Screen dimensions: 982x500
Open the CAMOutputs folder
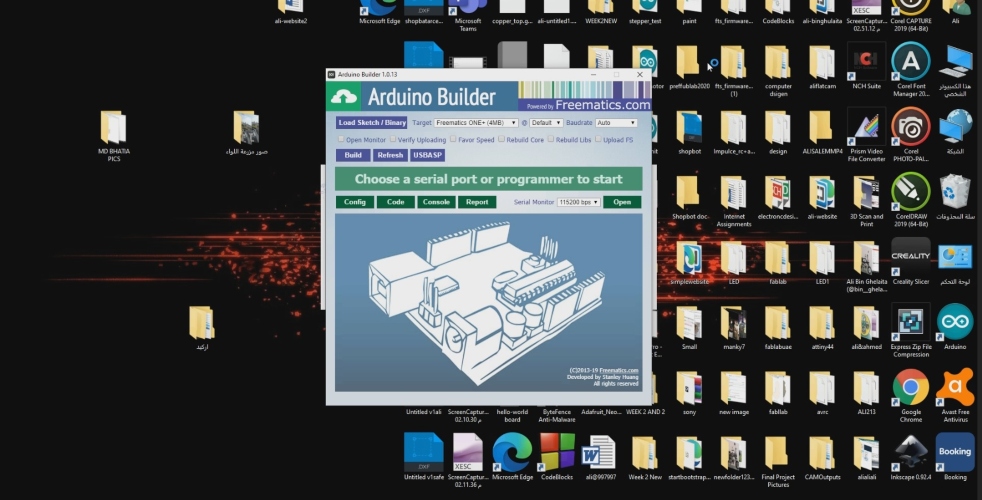click(822, 452)
